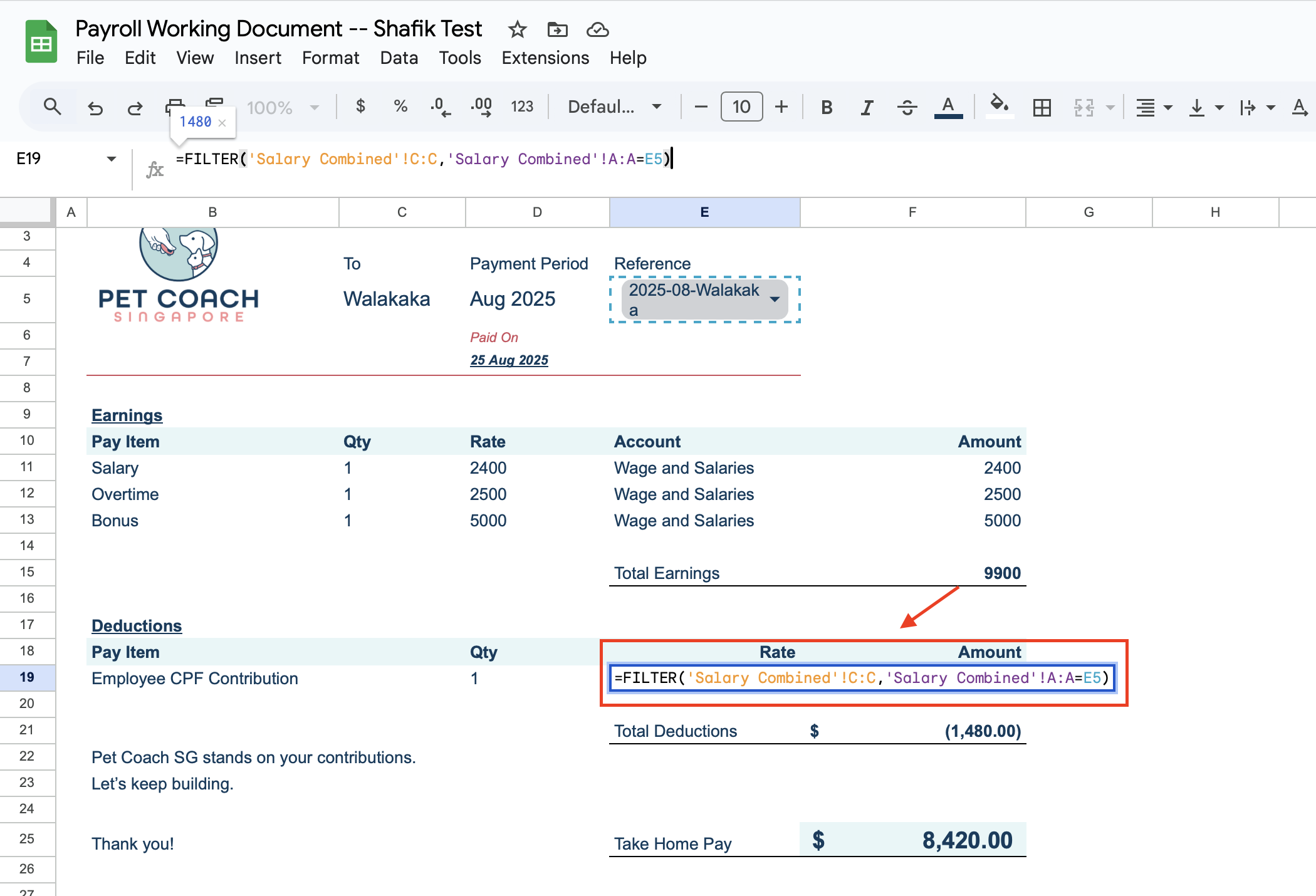Click the font size field showing 10
The height and width of the screenshot is (896, 1316).
click(742, 107)
